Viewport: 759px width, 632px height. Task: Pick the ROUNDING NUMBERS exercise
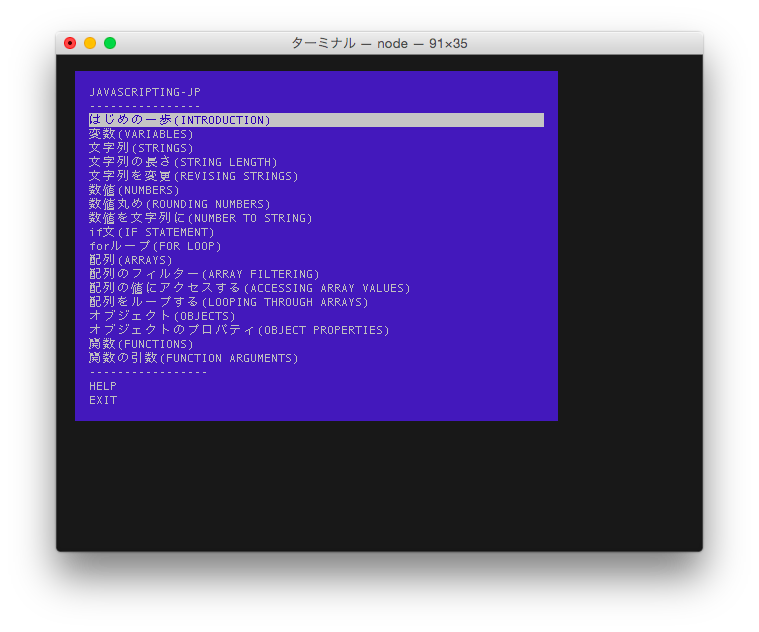coord(179,204)
